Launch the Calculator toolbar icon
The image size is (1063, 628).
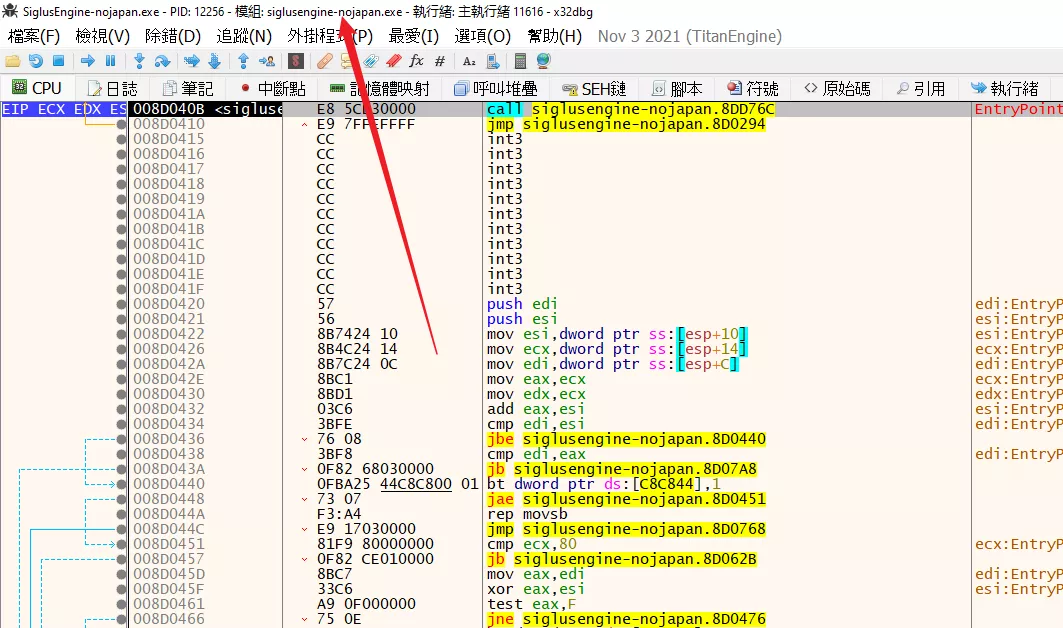520,62
